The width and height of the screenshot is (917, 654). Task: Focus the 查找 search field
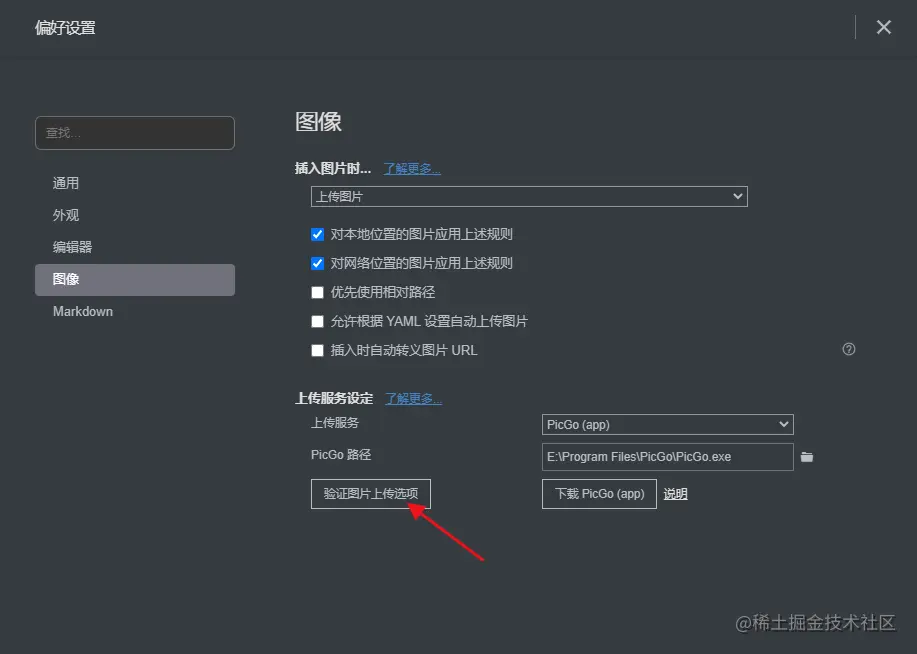click(x=135, y=133)
